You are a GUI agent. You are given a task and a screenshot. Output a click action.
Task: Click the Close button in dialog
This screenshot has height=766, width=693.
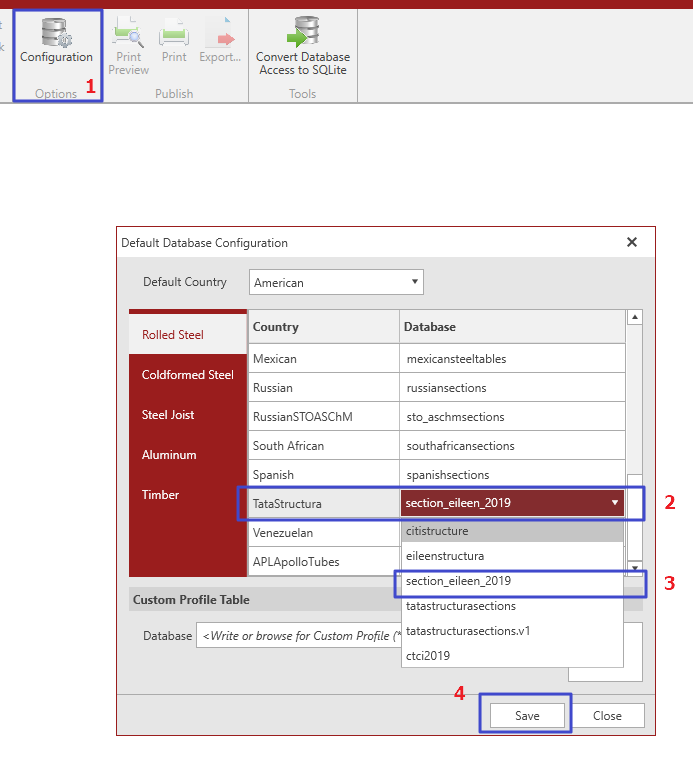(x=607, y=716)
